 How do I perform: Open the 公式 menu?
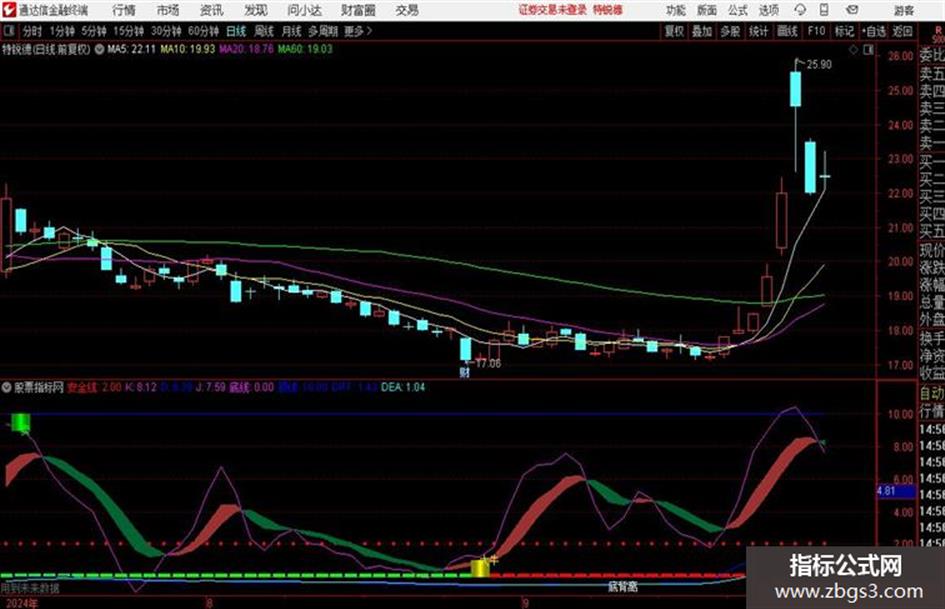click(738, 10)
